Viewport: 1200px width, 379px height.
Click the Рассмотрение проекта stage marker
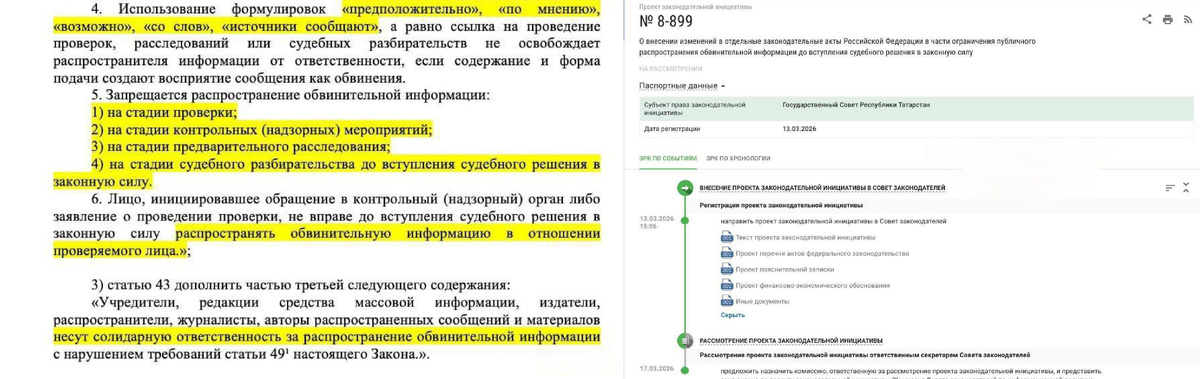[x=685, y=341]
